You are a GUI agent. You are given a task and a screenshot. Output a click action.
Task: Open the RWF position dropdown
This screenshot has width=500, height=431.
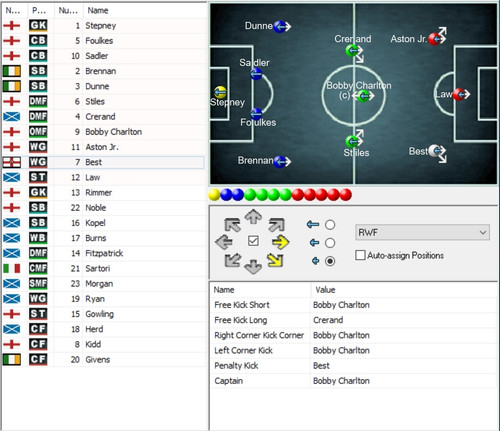click(422, 232)
